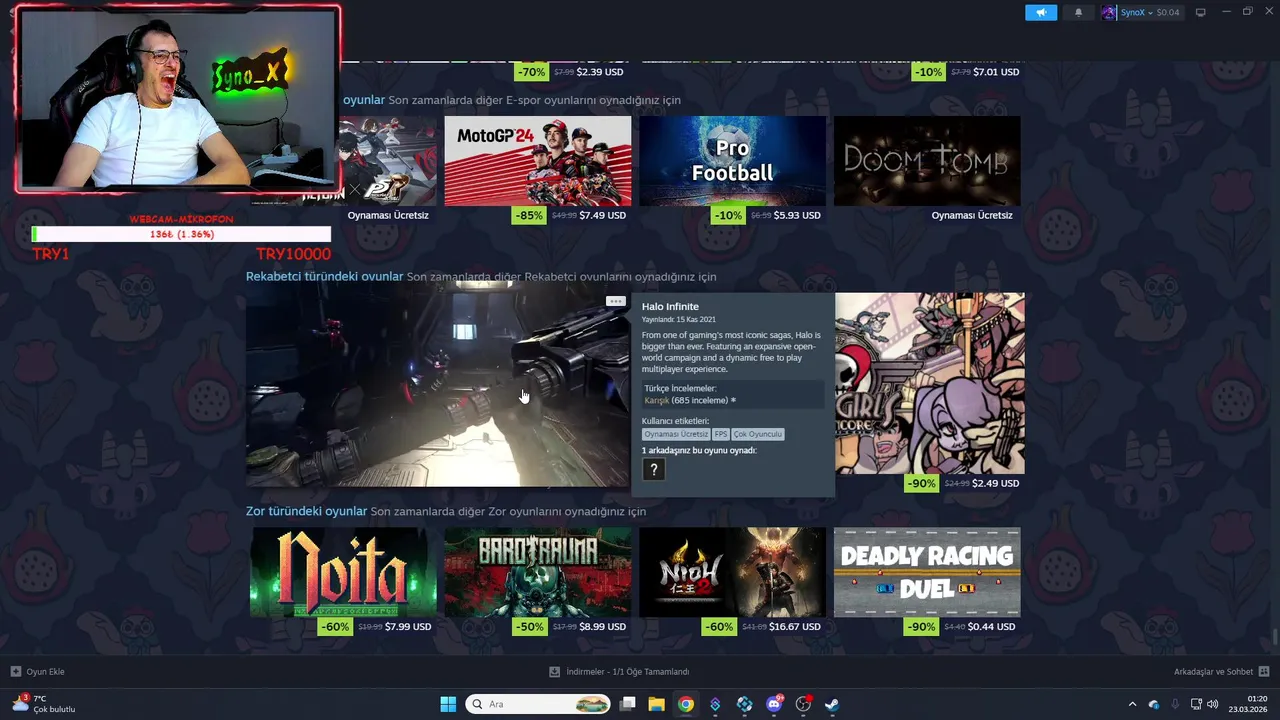
Task: Open İndirmeler download status
Action: [x=619, y=671]
